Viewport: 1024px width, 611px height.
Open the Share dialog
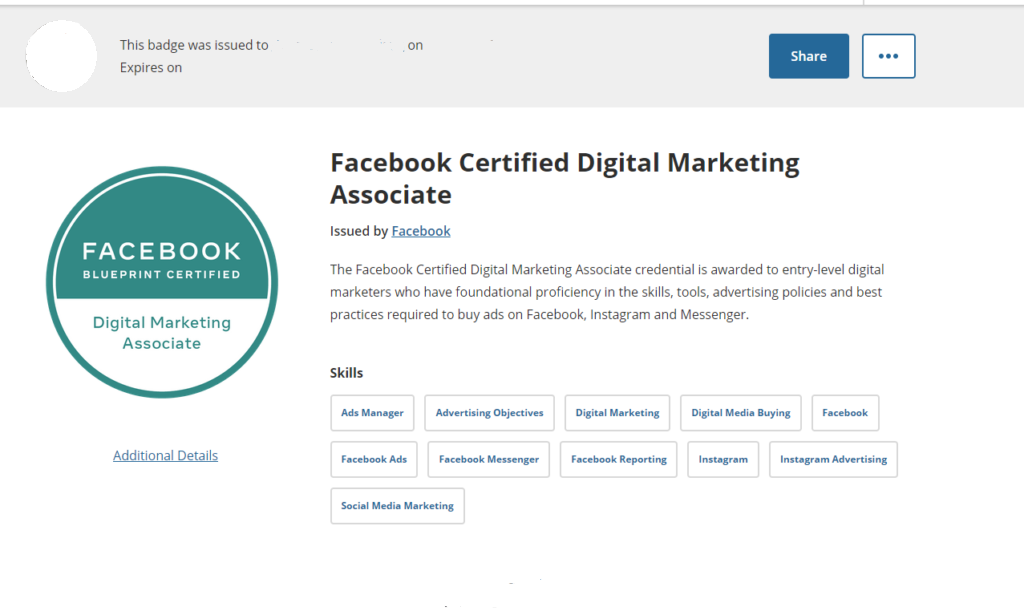(808, 56)
